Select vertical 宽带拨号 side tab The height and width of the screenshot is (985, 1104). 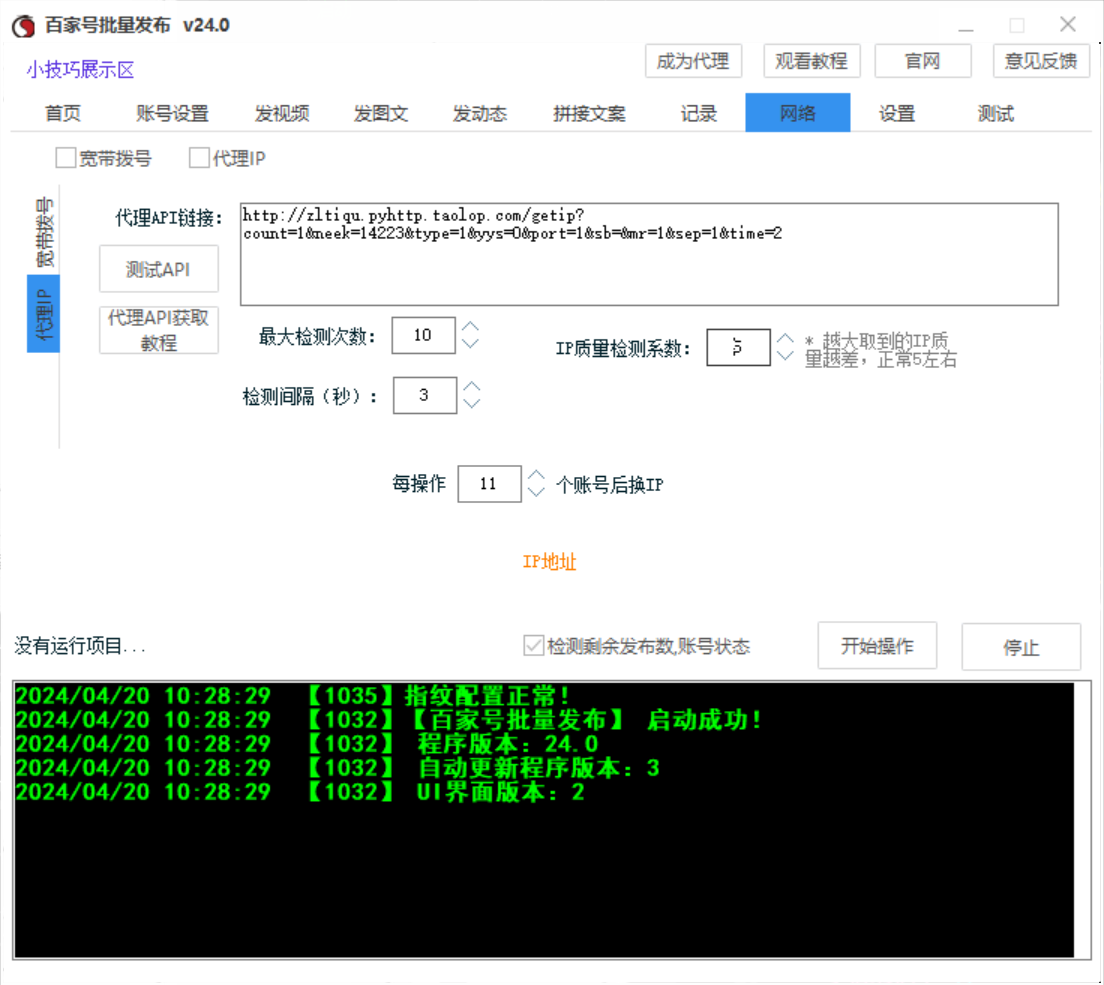(44, 232)
